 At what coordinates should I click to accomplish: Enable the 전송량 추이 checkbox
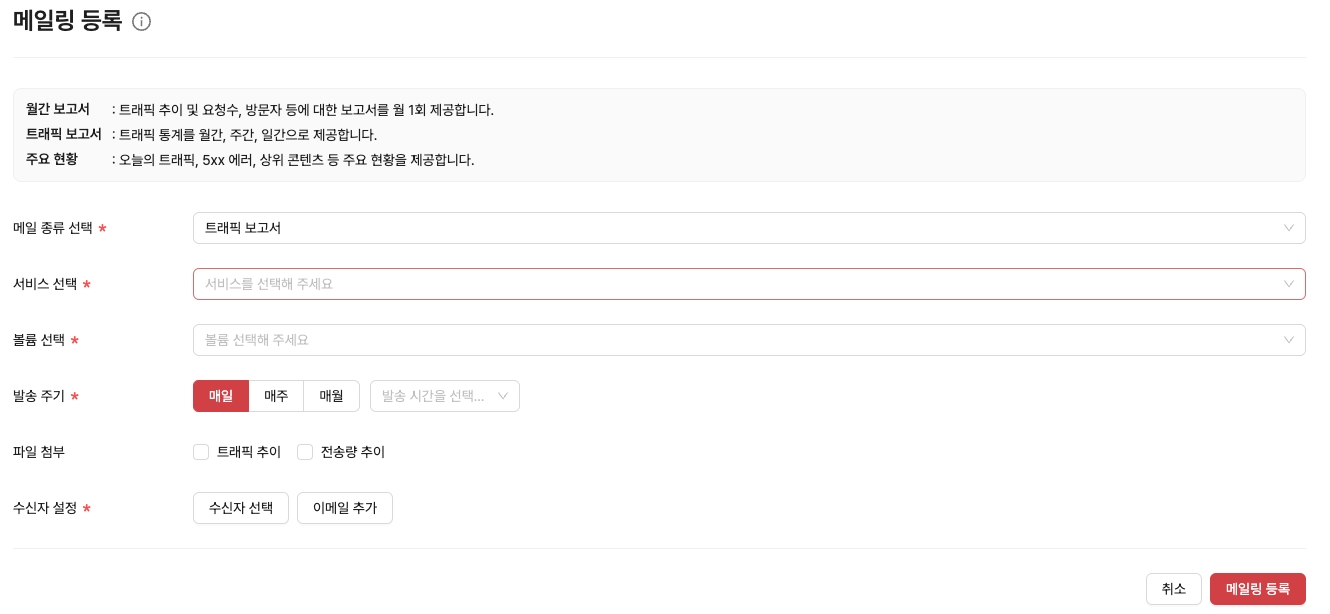tap(305, 452)
